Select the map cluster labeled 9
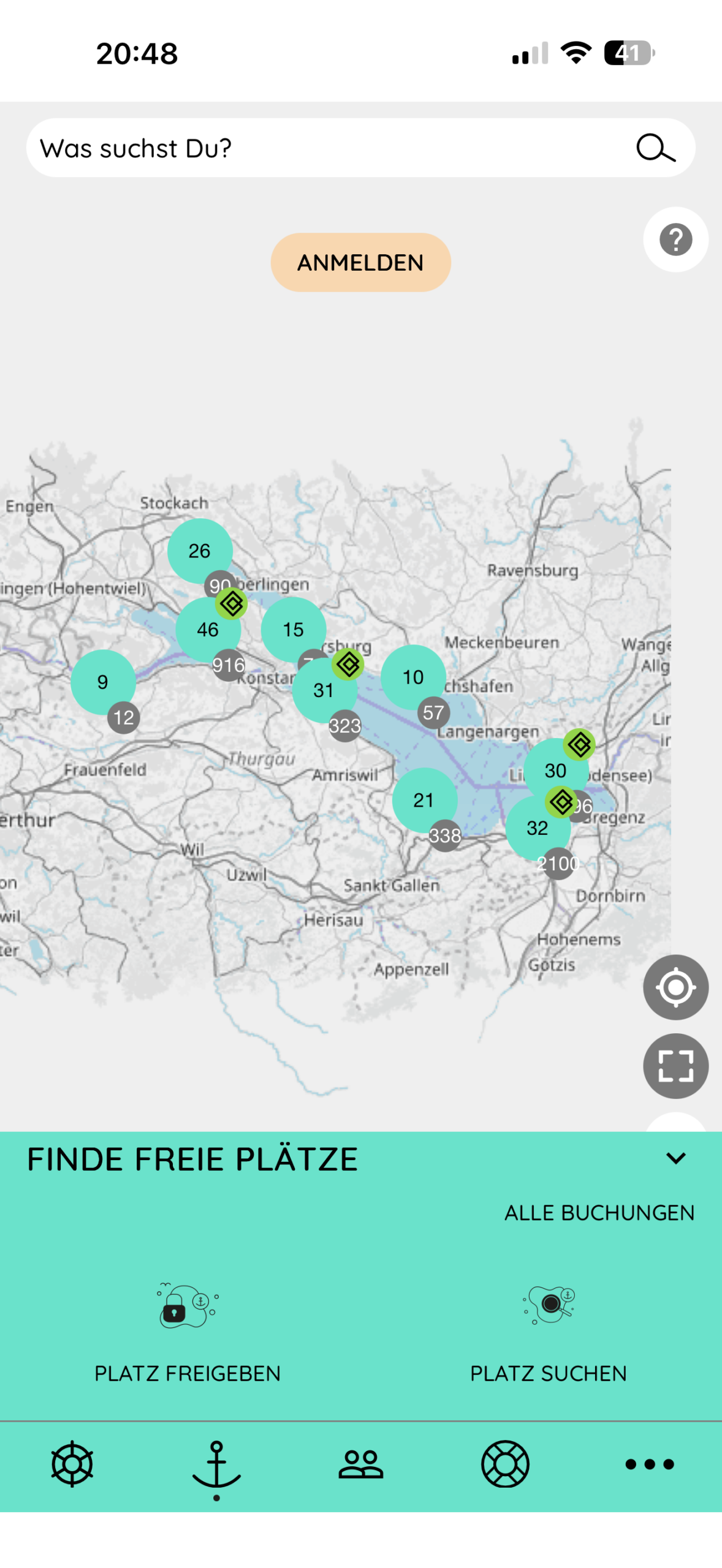The image size is (722, 1568). point(102,681)
